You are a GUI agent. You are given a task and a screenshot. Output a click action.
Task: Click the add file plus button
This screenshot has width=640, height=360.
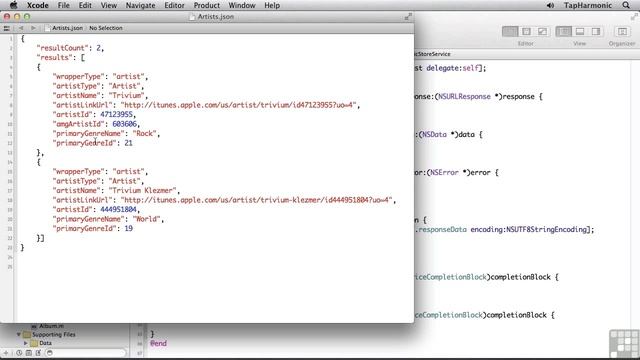click(x=6, y=353)
